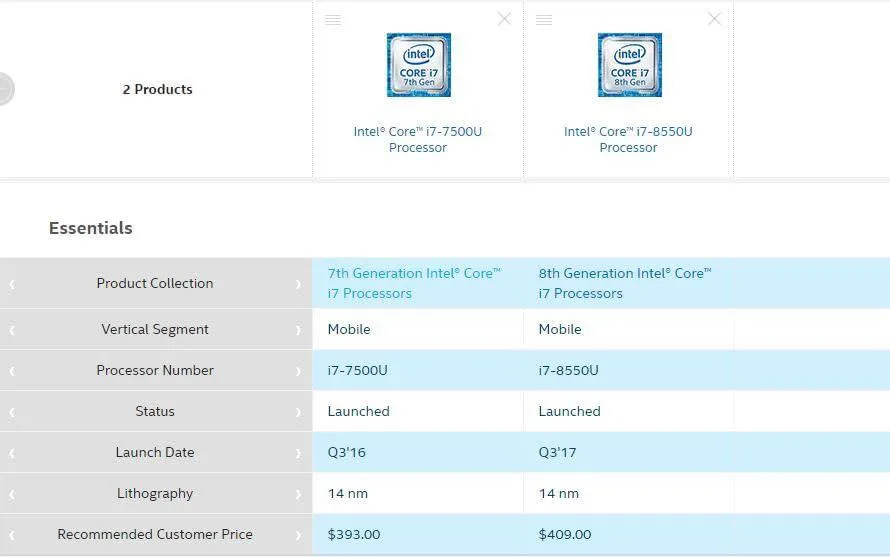Image resolution: width=890 pixels, height=557 pixels.
Task: Grab the i7-7500U column reorder handle
Action: [333, 20]
